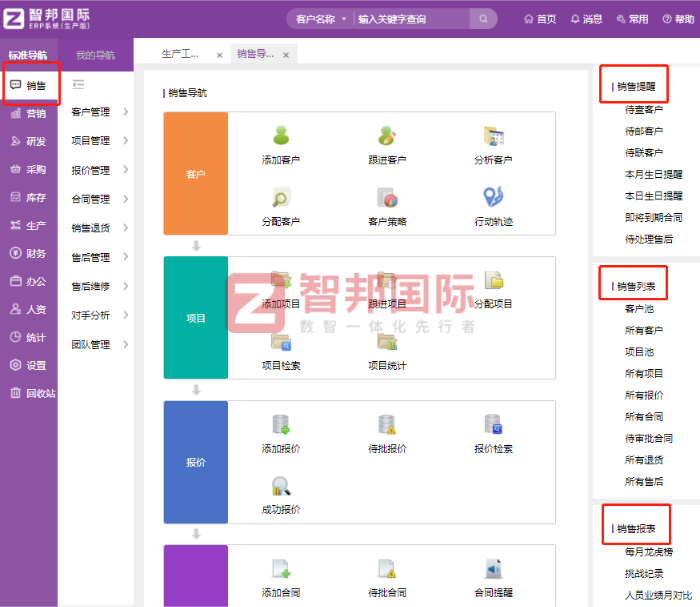
Task: Open the 所有售后 list link
Action: 644,481
